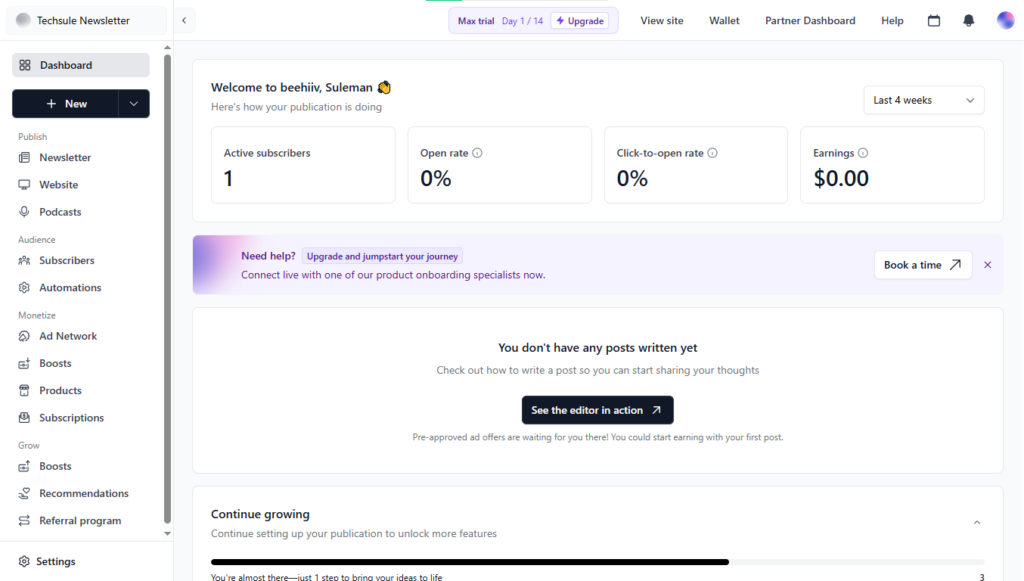1024x581 pixels.
Task: Open Boosts under Grow
Action: click(x=55, y=466)
